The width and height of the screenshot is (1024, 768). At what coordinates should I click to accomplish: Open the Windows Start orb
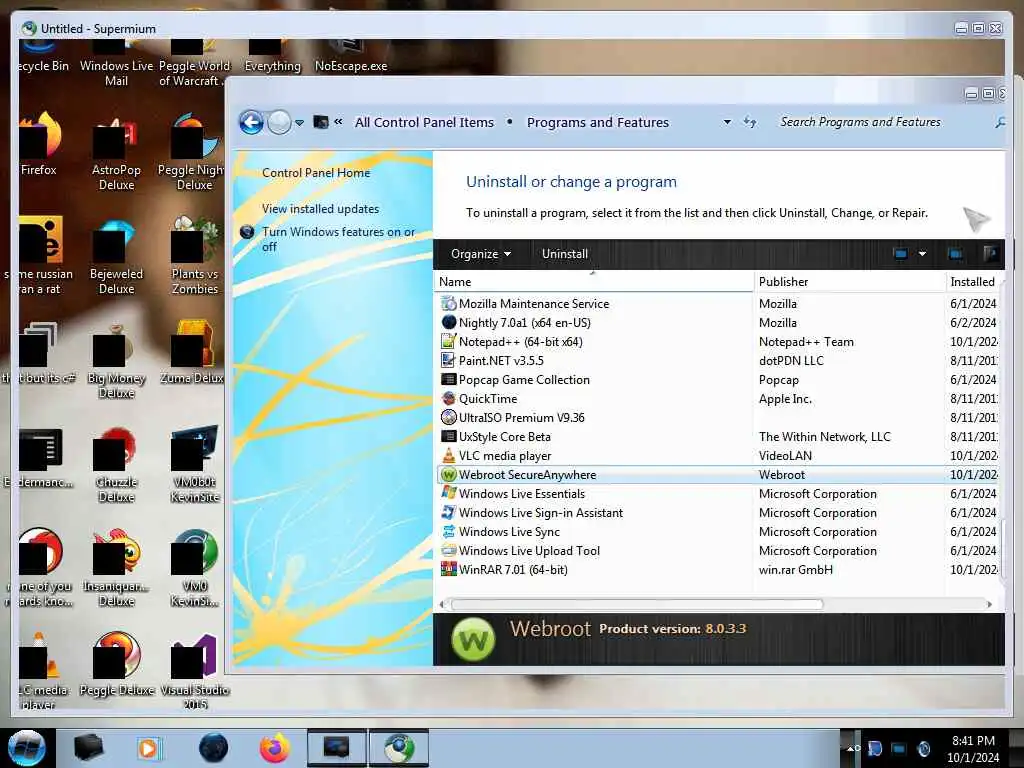tap(26, 748)
